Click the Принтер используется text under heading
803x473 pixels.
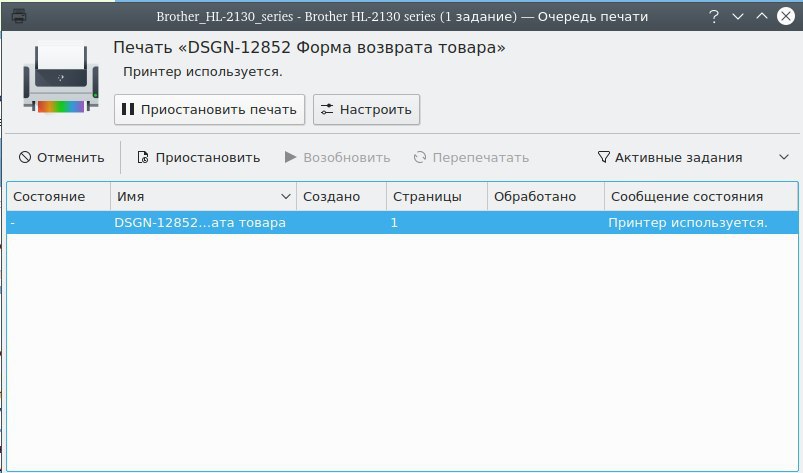pos(203,72)
